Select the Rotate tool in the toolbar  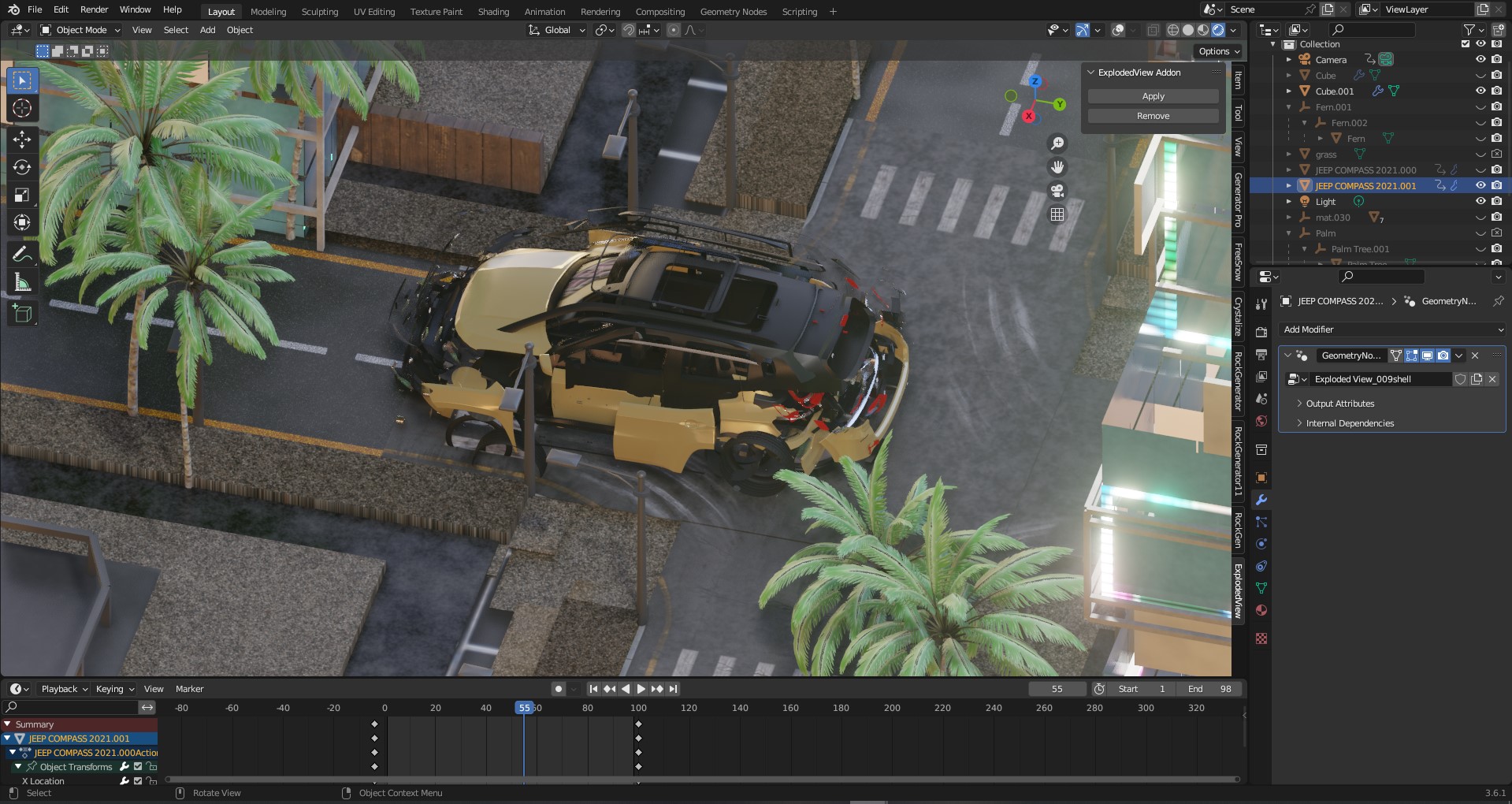(22, 167)
